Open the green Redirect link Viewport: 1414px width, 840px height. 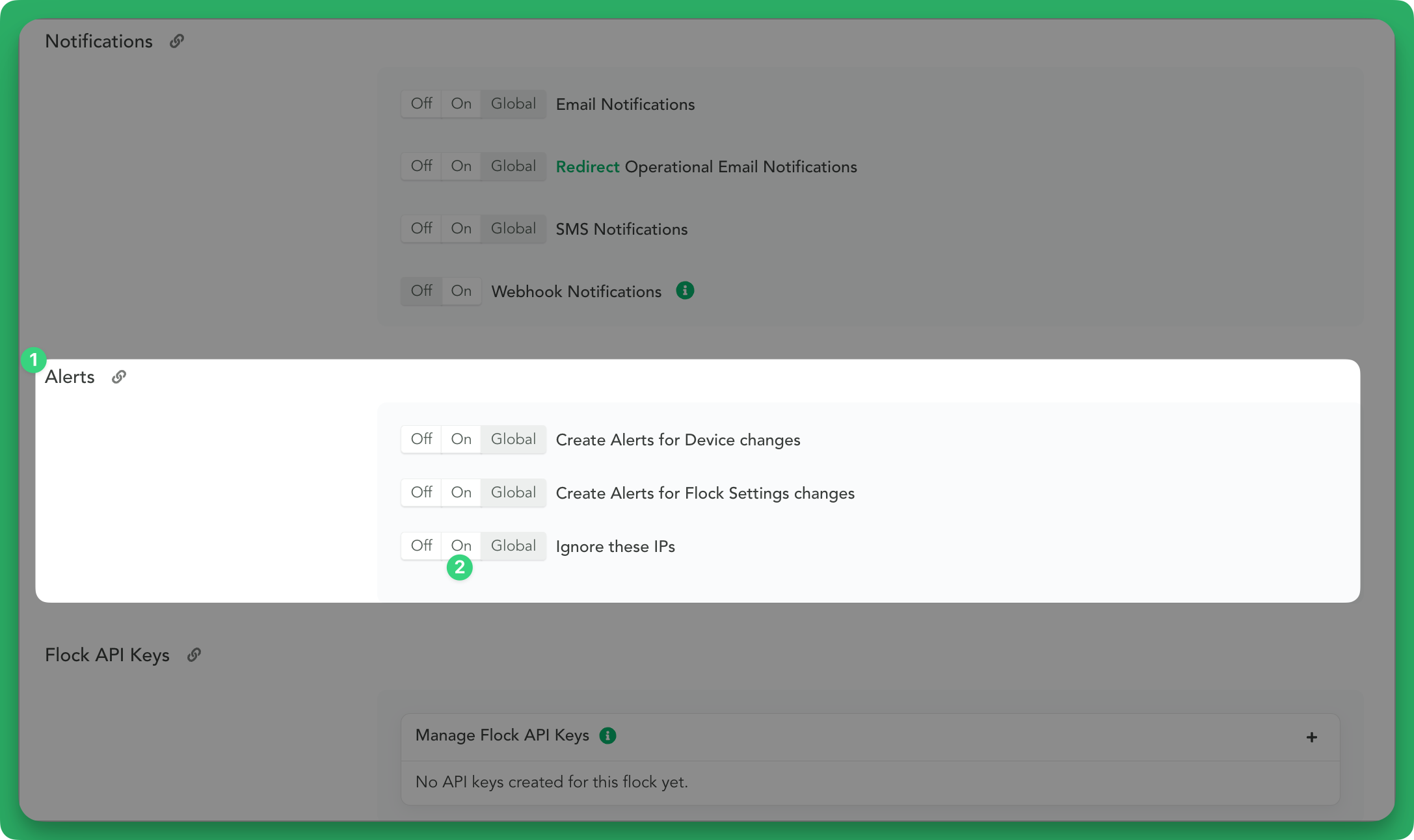point(587,167)
